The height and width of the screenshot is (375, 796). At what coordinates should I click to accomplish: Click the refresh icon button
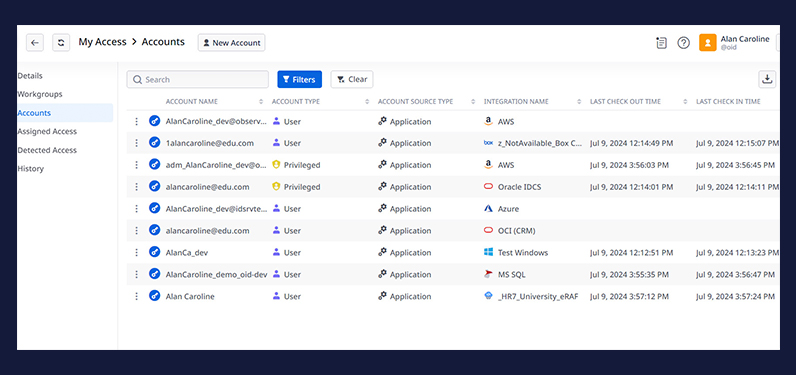(61, 43)
